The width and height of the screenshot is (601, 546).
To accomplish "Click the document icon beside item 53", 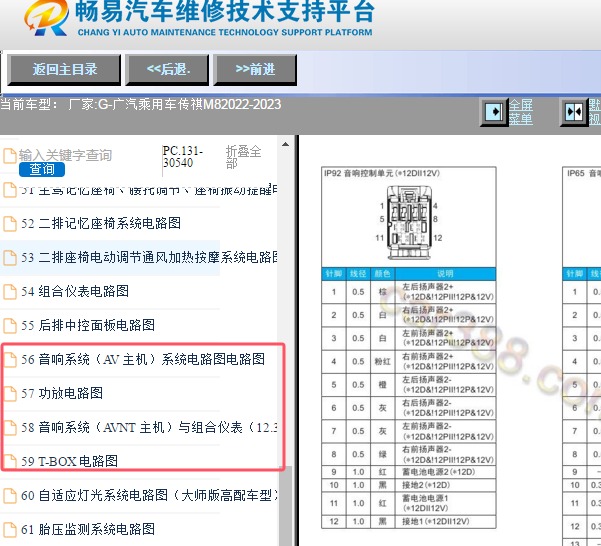I will pyautogui.click(x=10, y=258).
